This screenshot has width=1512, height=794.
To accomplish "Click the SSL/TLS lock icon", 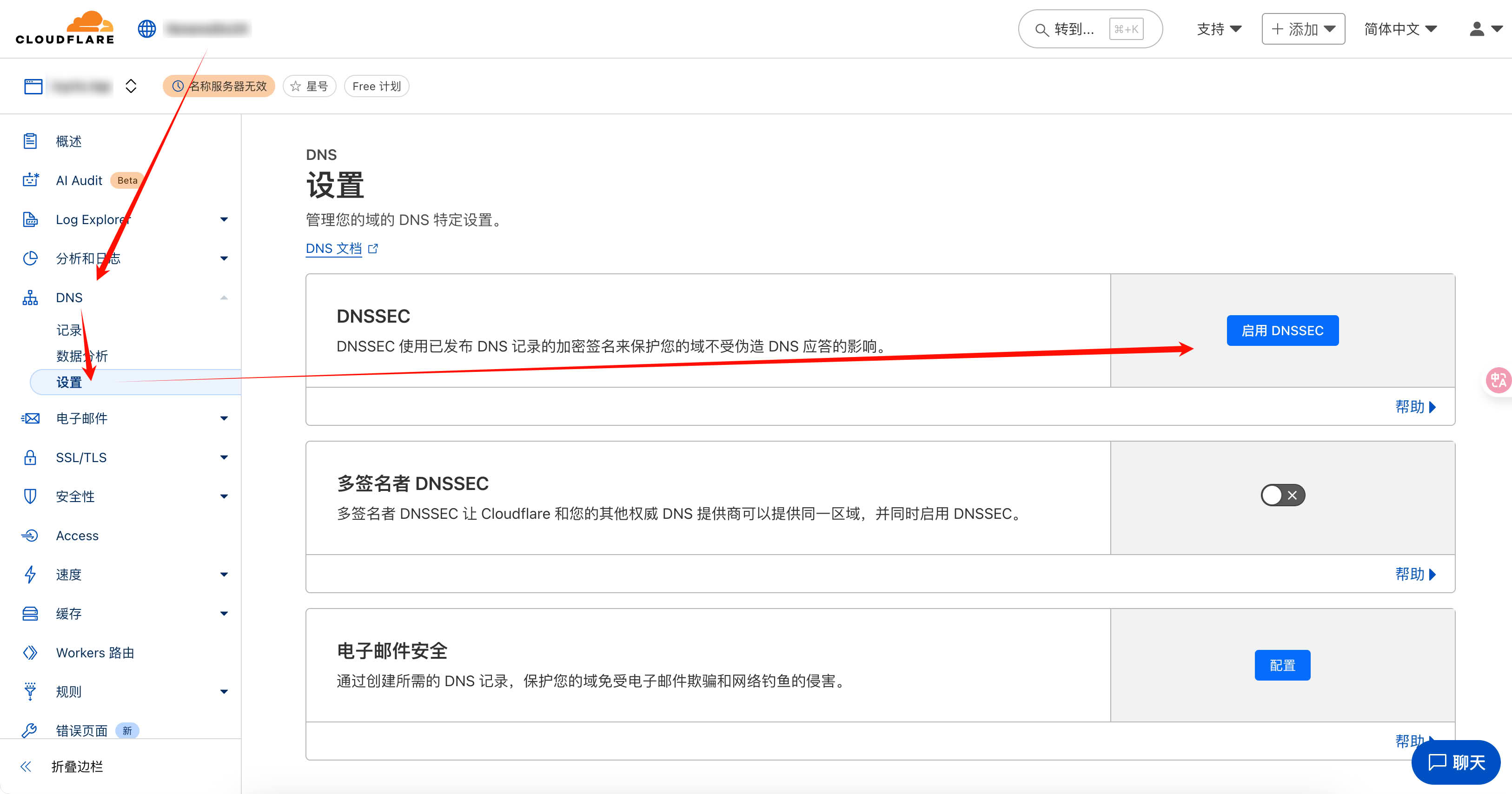I will click(30, 457).
